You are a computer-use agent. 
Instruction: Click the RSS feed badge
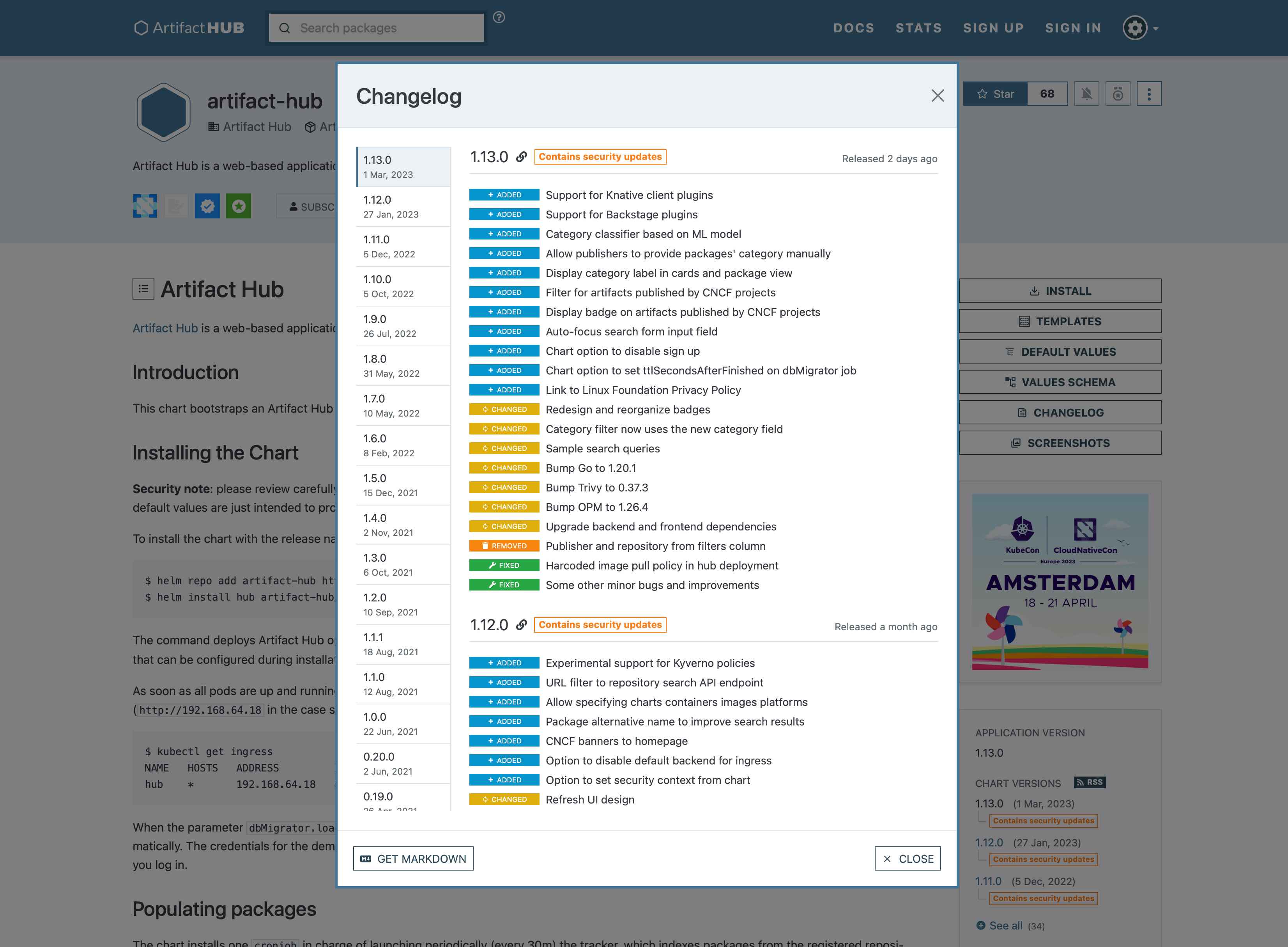click(x=1089, y=782)
